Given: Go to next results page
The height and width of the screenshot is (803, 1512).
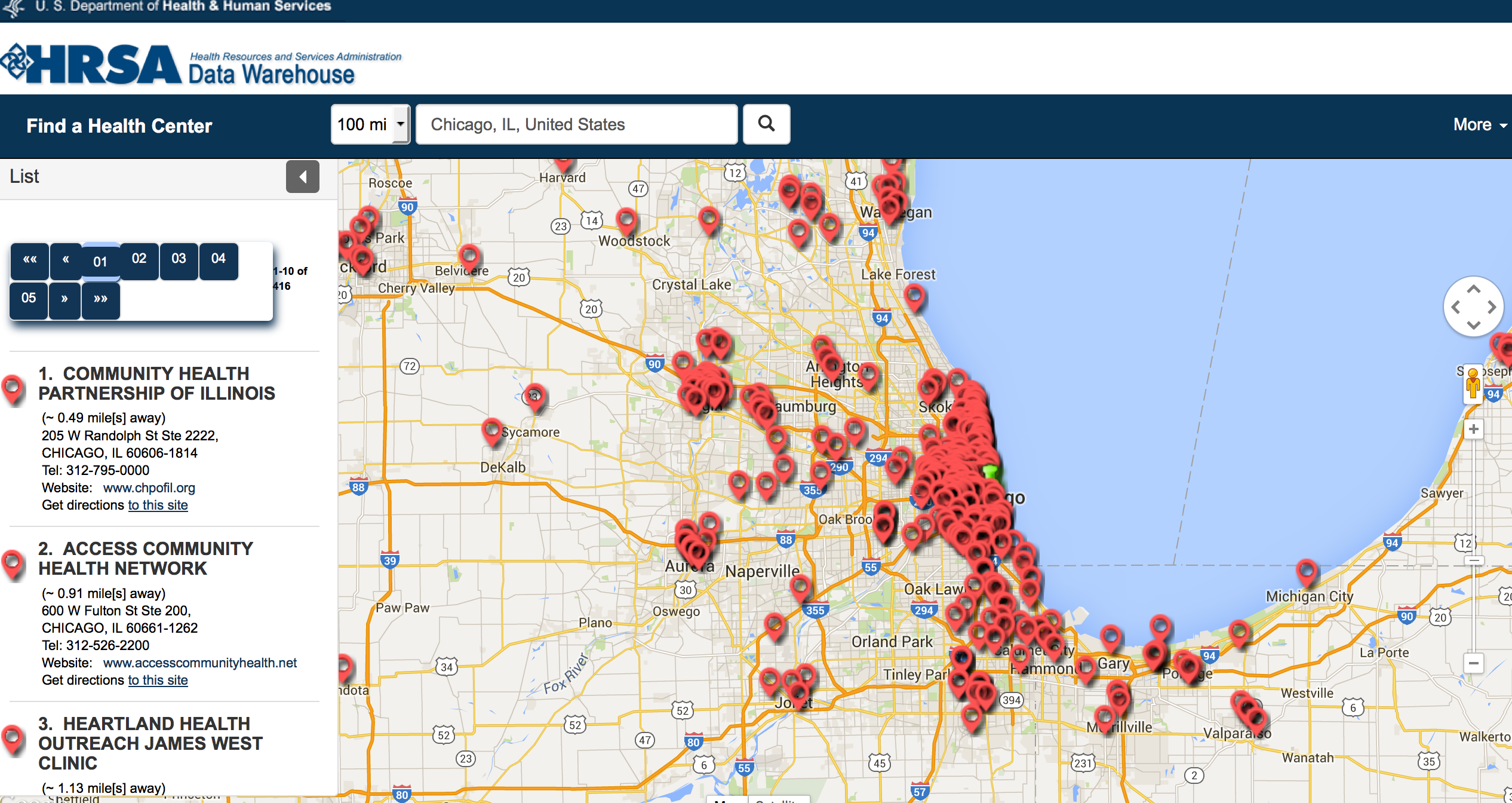Looking at the screenshot, I should 64,299.
